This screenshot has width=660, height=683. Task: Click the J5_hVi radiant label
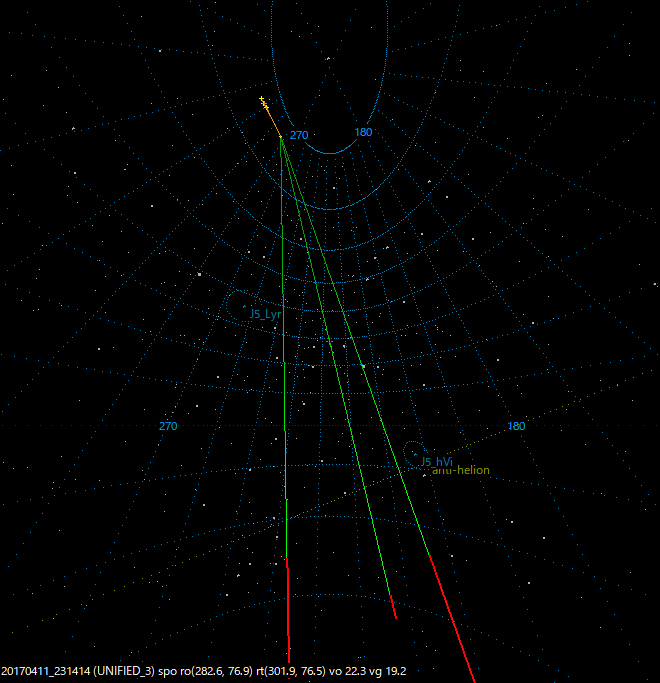click(437, 462)
